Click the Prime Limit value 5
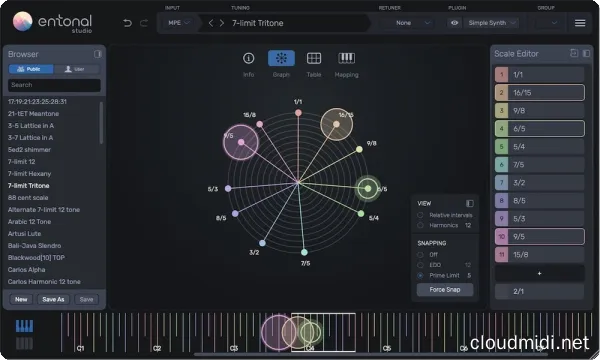The width and height of the screenshot is (600, 360). click(x=469, y=275)
